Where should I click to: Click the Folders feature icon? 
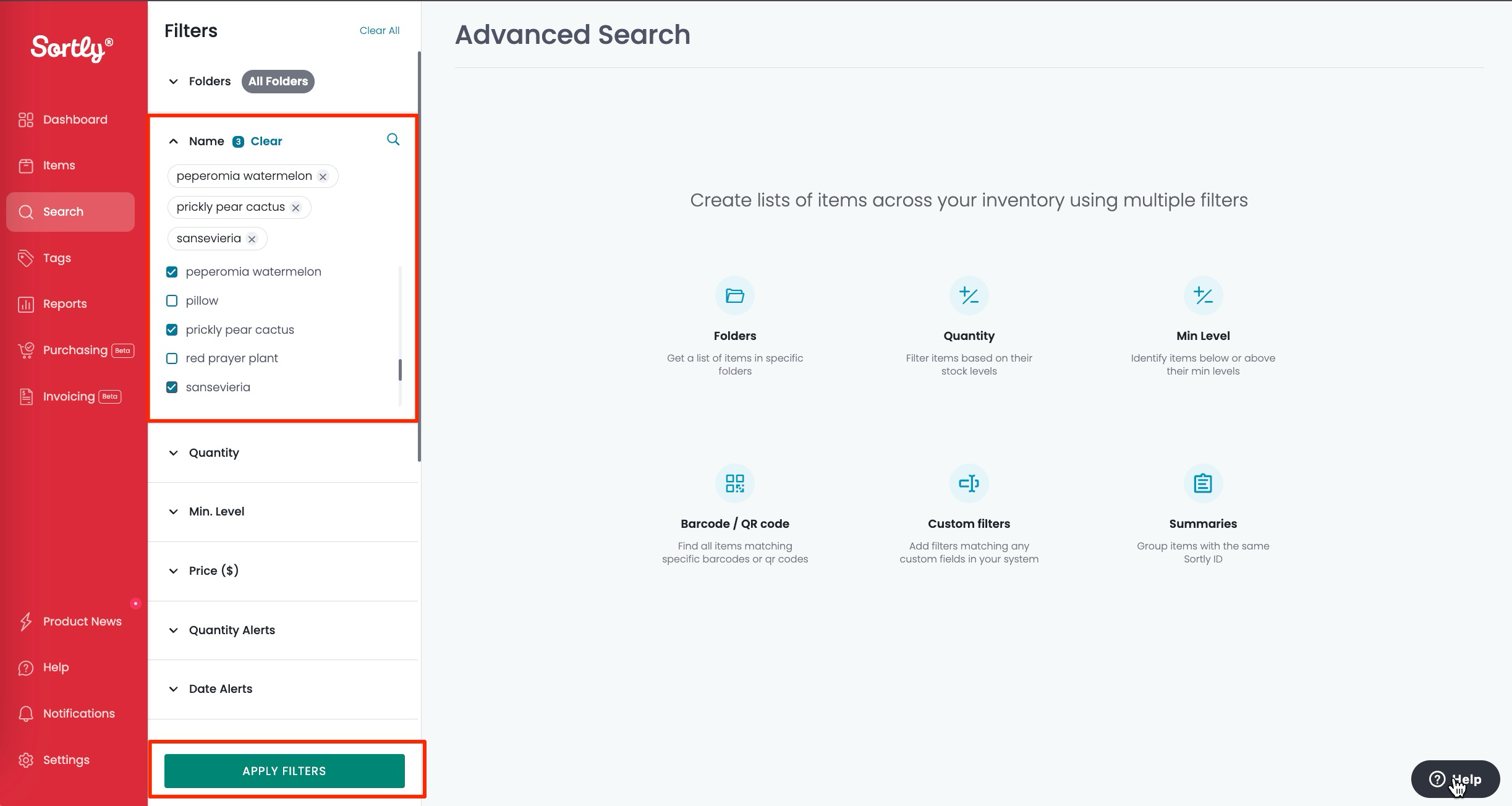click(x=735, y=295)
